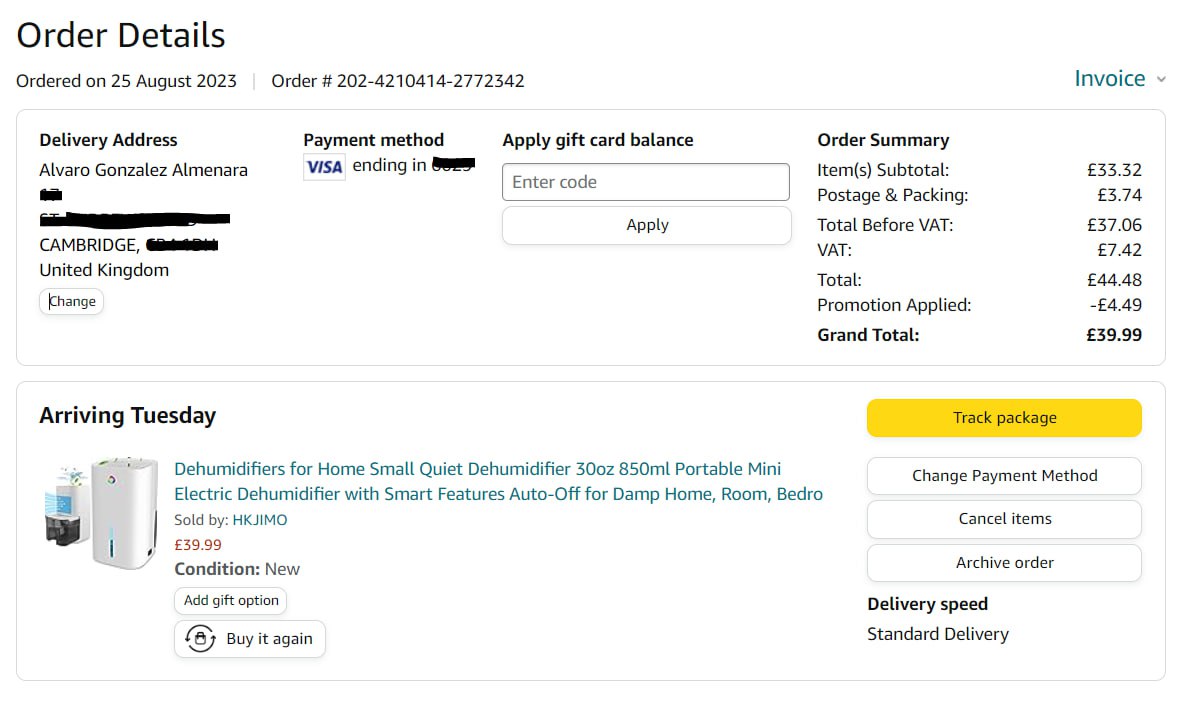Click the VISA card logo icon
1201x704 pixels.
[x=324, y=167]
